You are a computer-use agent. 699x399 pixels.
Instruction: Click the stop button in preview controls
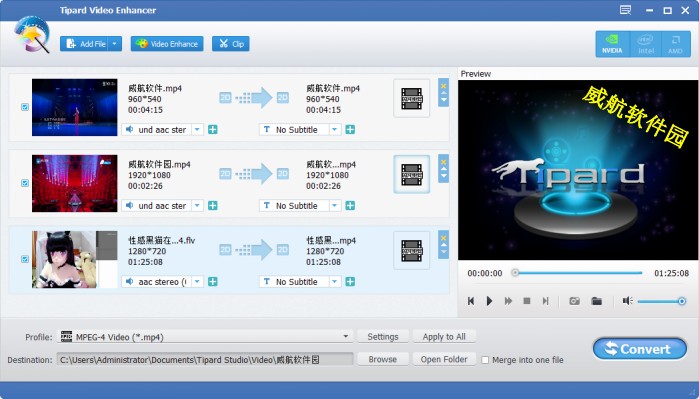(x=526, y=301)
